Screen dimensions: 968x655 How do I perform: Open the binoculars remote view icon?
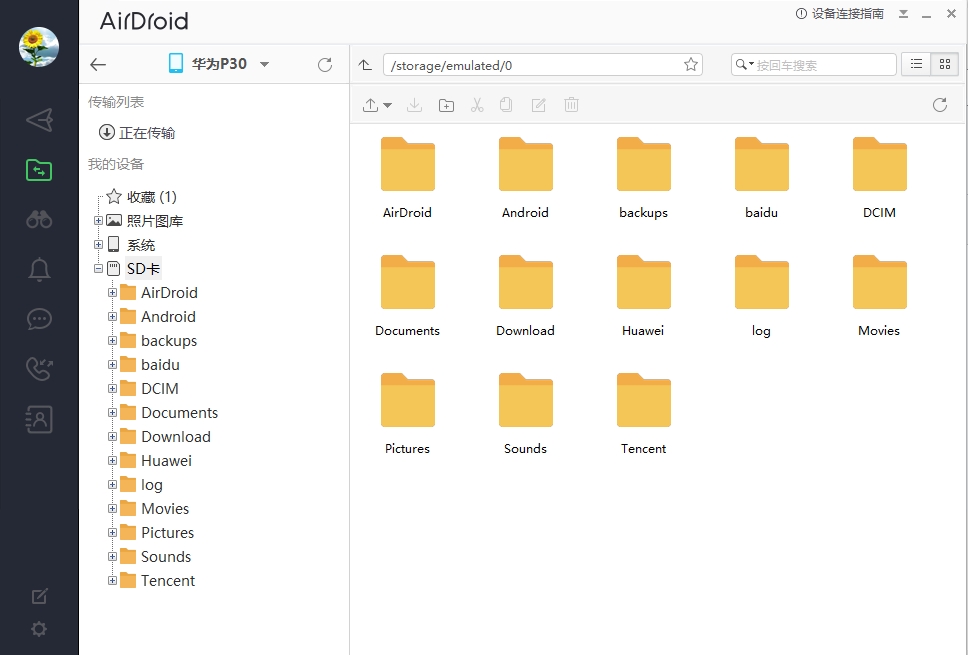[39, 219]
